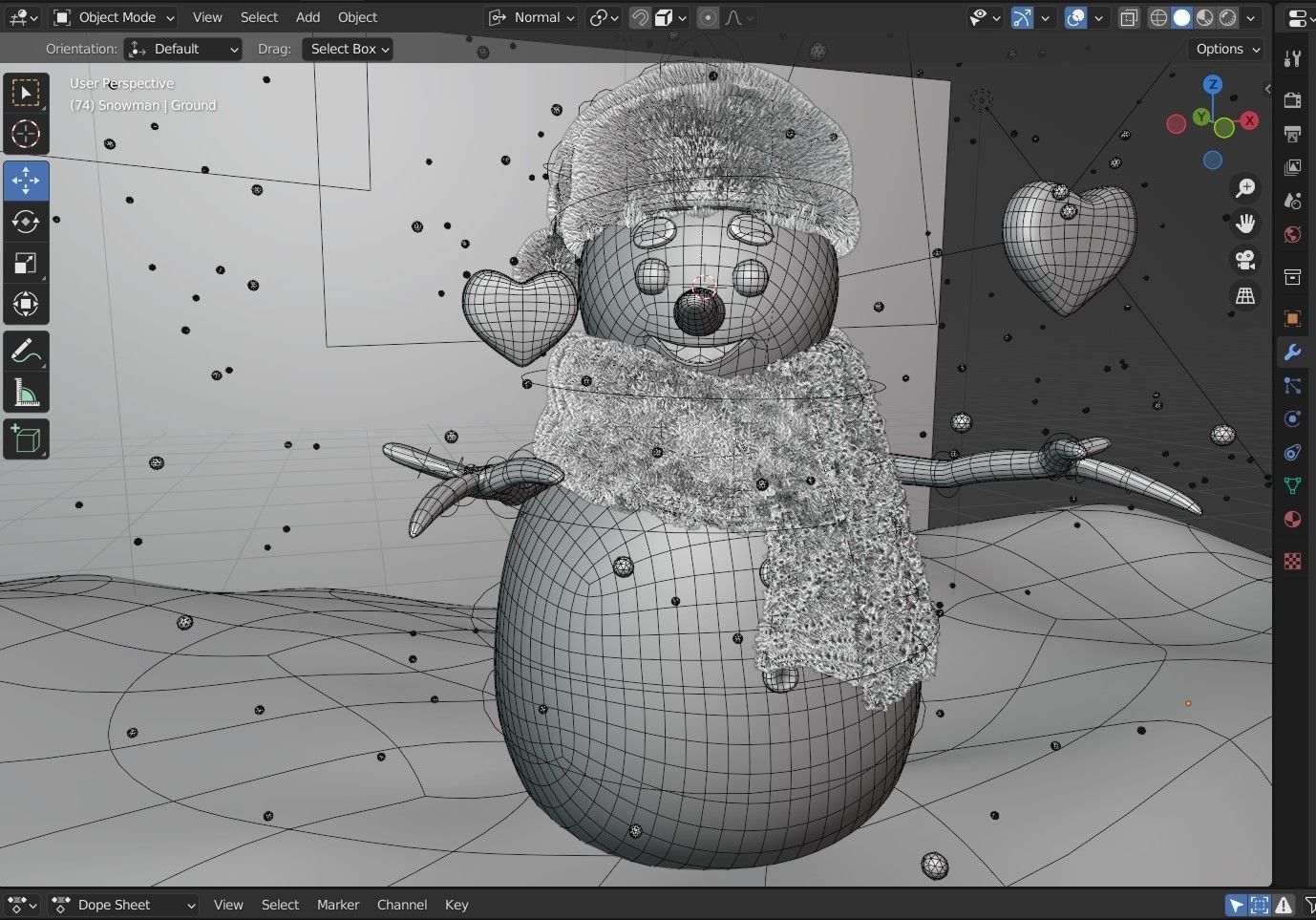Image resolution: width=1316 pixels, height=920 pixels.
Task: Switch to rendered viewport shading
Action: coord(1228,17)
